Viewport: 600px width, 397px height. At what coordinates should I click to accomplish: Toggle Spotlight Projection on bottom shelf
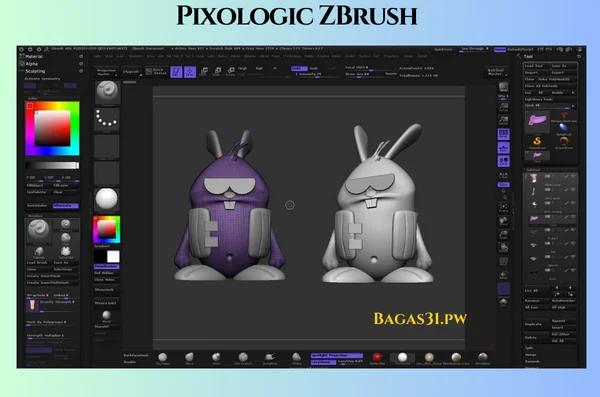pyautogui.click(x=336, y=355)
